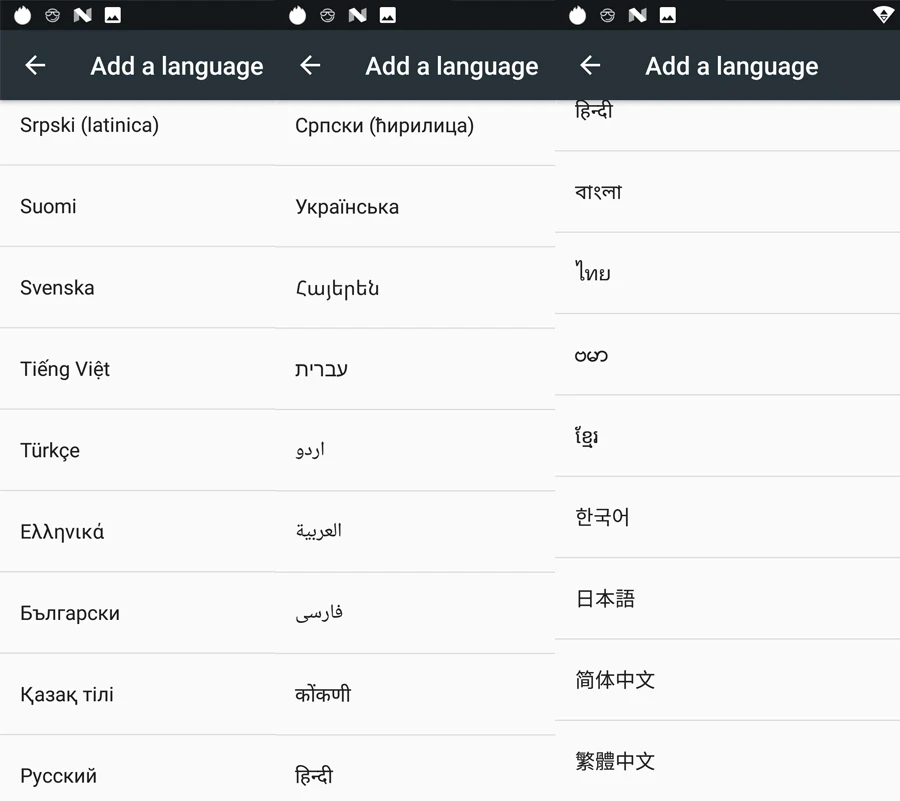Select Русский language

tap(138, 769)
